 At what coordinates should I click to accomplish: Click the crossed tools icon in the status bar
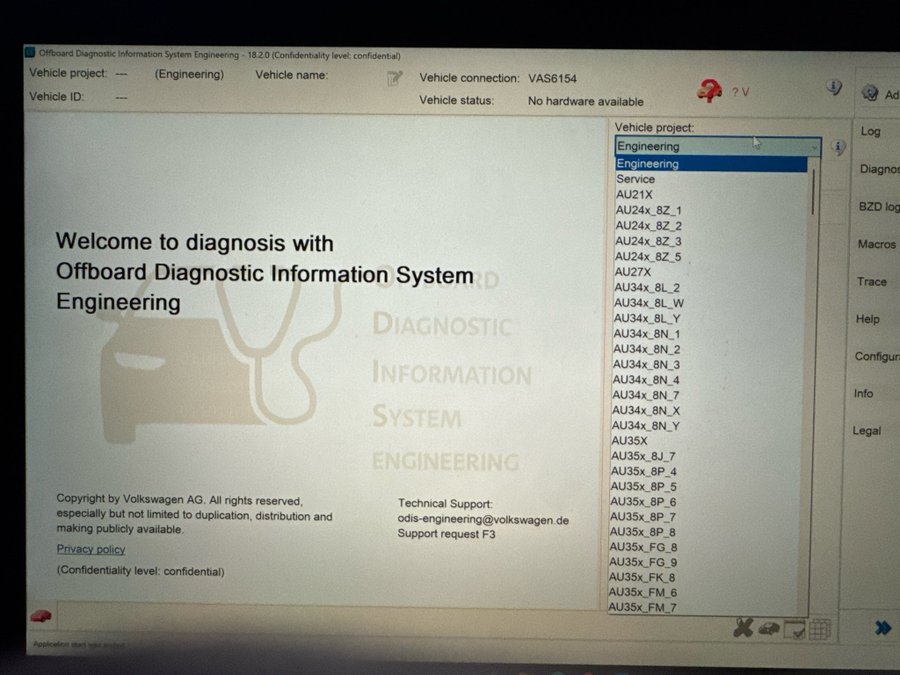742,628
